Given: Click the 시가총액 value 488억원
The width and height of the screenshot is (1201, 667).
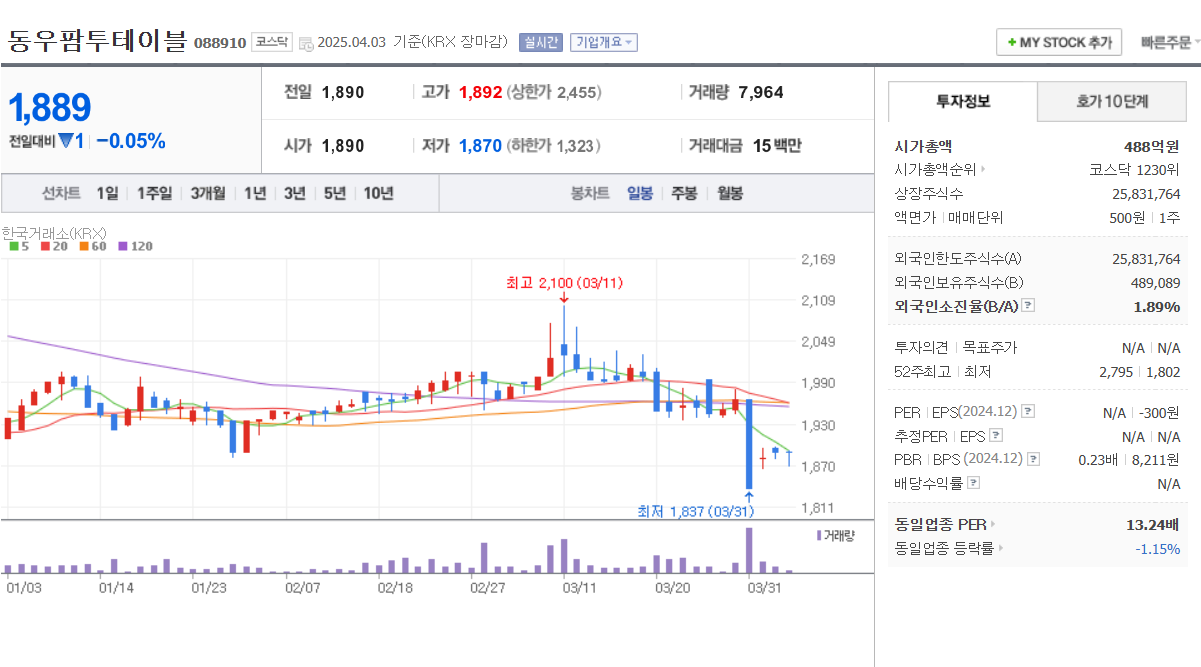Looking at the screenshot, I should coord(1152,146).
